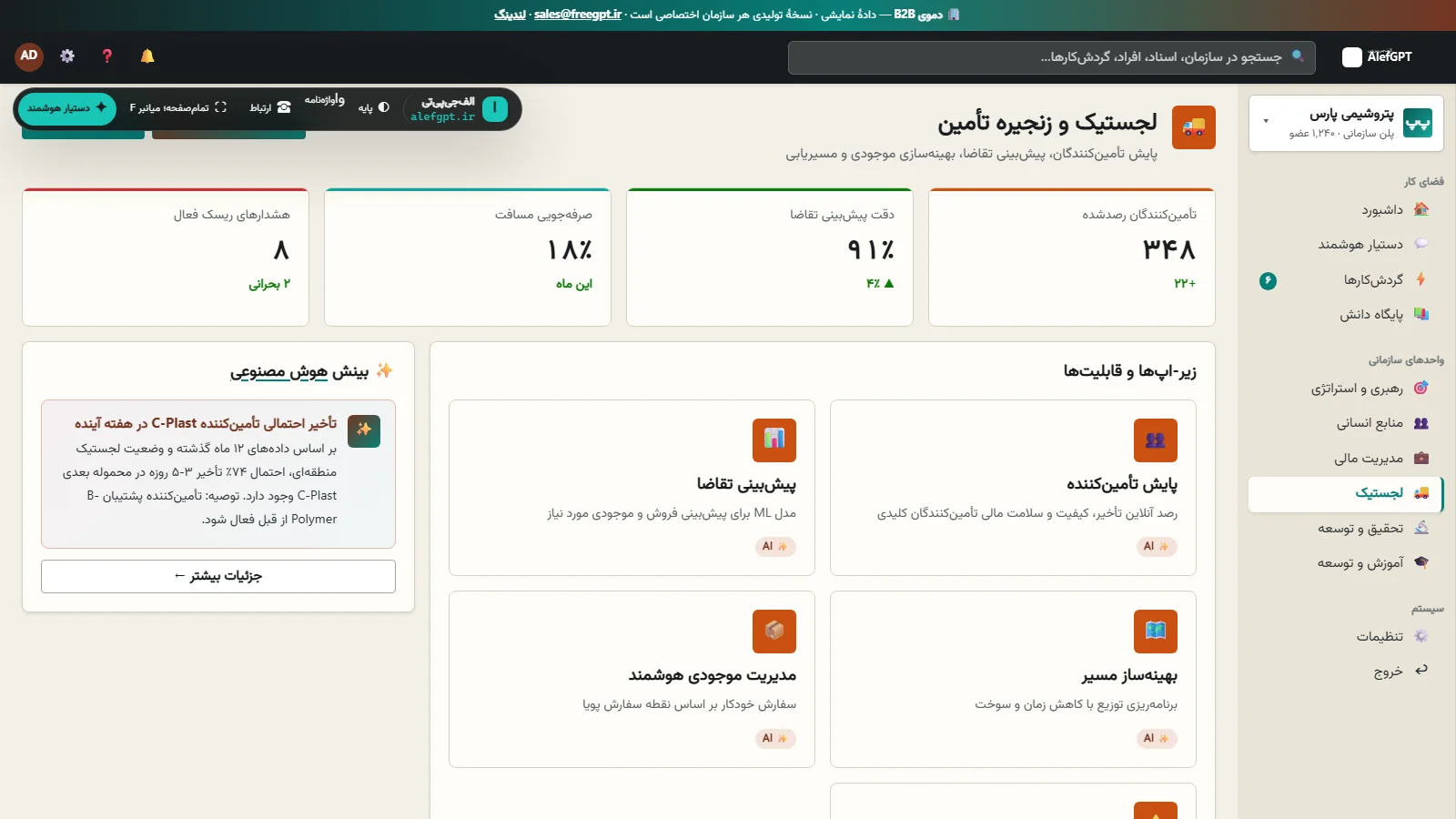This screenshot has height=819, width=1456.
Task: Click the red question mark help icon
Action: 107,56
